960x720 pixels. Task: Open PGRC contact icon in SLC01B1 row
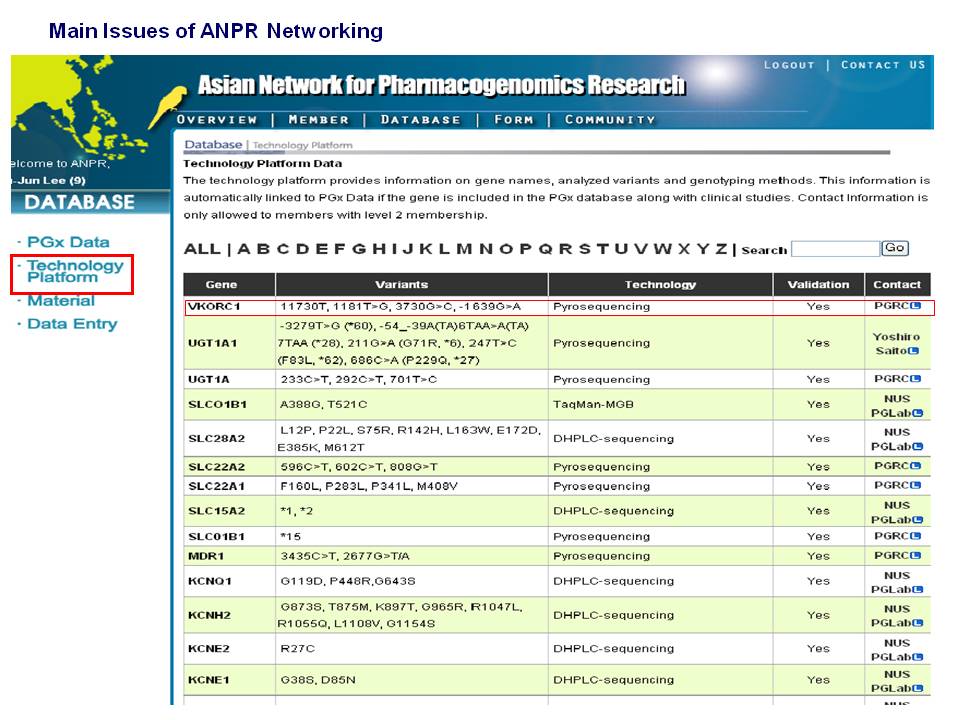[x=916, y=536]
